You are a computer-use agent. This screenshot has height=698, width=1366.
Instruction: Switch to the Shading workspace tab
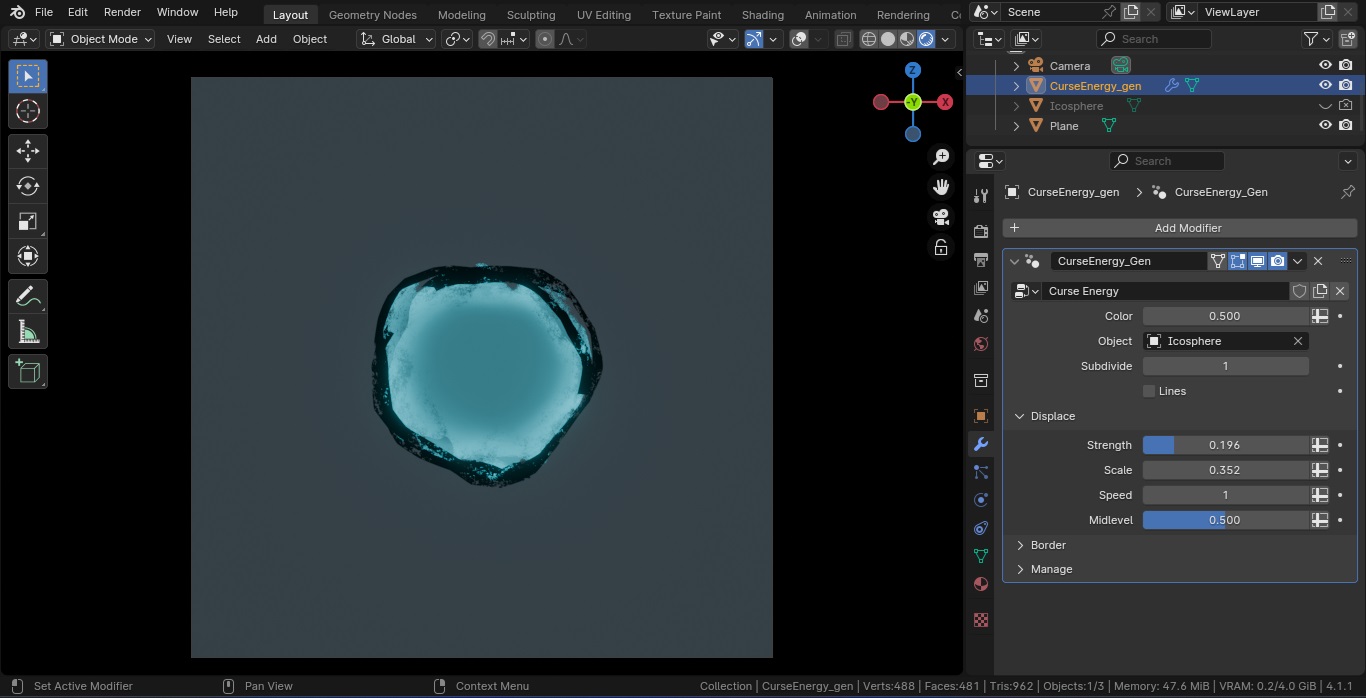[x=762, y=15]
